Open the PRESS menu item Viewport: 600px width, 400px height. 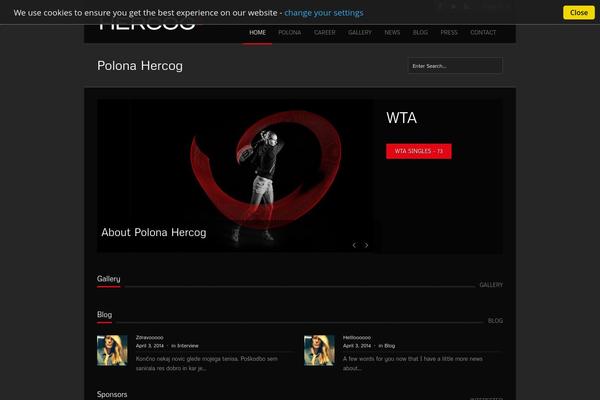click(449, 33)
